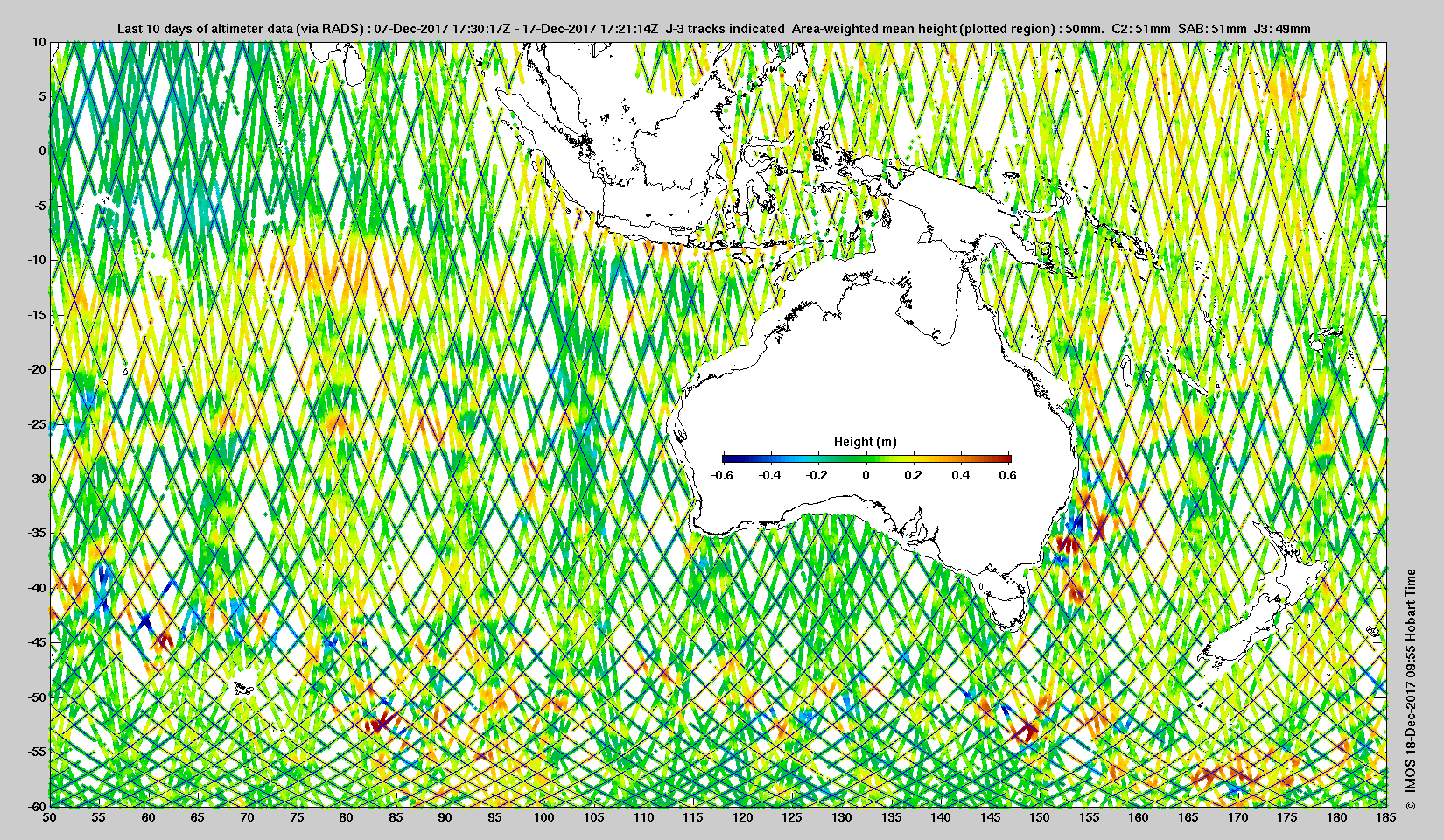The image size is (1444, 840).
Task: Click 'Area-weighted mean height' title text
Action: [873, 29]
